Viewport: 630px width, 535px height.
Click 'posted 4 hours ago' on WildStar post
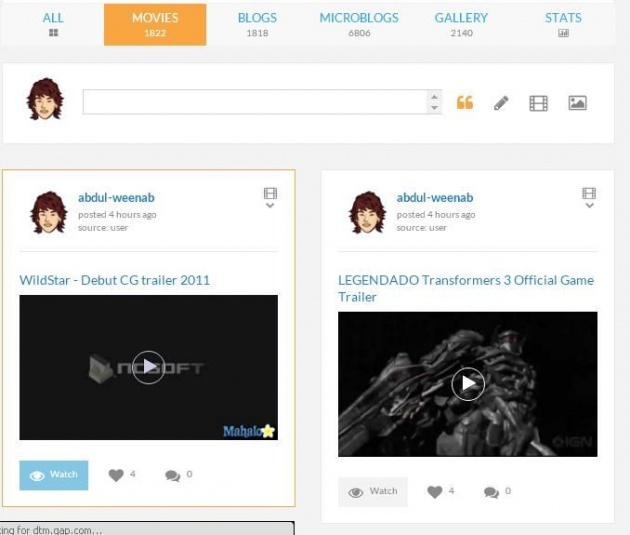(x=117, y=215)
